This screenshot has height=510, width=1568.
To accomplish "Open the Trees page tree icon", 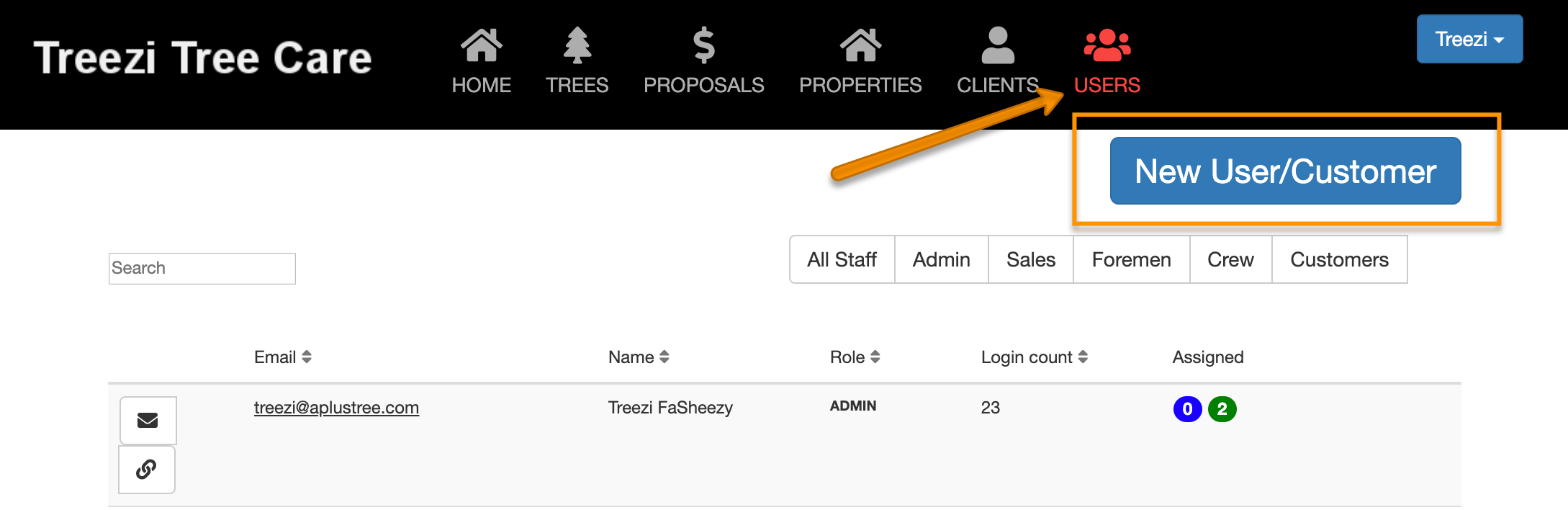I will (x=577, y=45).
